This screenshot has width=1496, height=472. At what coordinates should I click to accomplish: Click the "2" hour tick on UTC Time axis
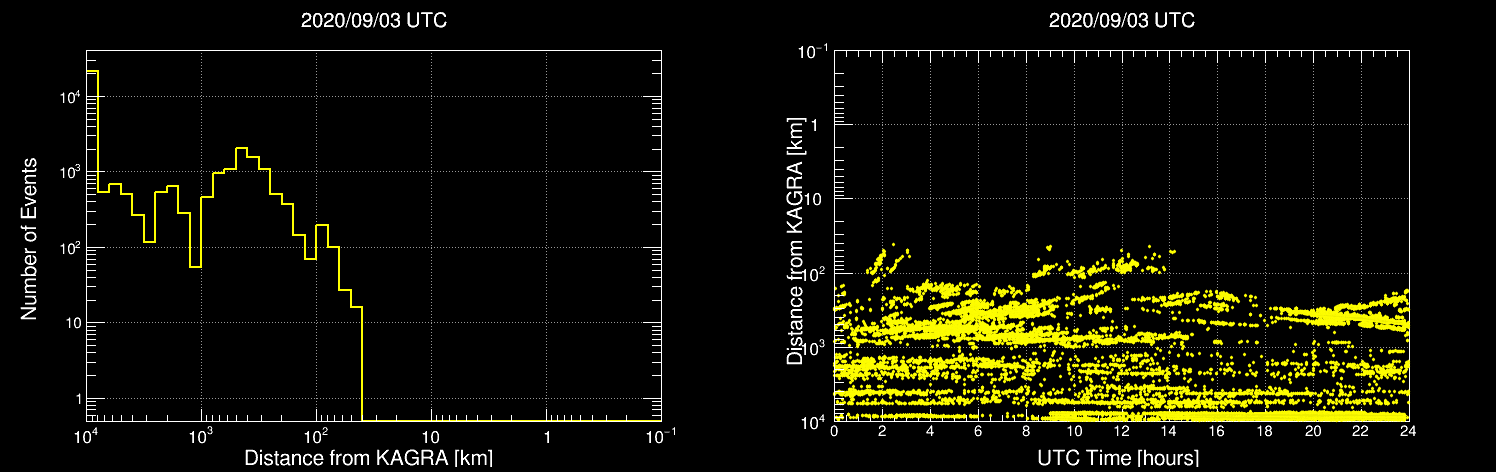pos(882,433)
